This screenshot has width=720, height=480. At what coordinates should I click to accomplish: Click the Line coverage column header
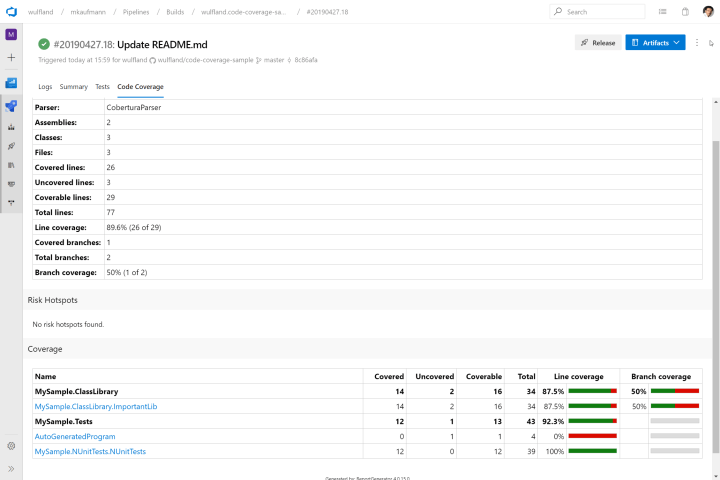[x=579, y=377]
